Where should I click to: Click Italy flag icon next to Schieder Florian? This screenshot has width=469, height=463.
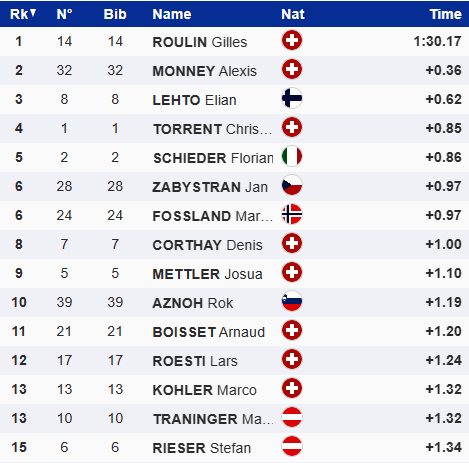coord(292,157)
